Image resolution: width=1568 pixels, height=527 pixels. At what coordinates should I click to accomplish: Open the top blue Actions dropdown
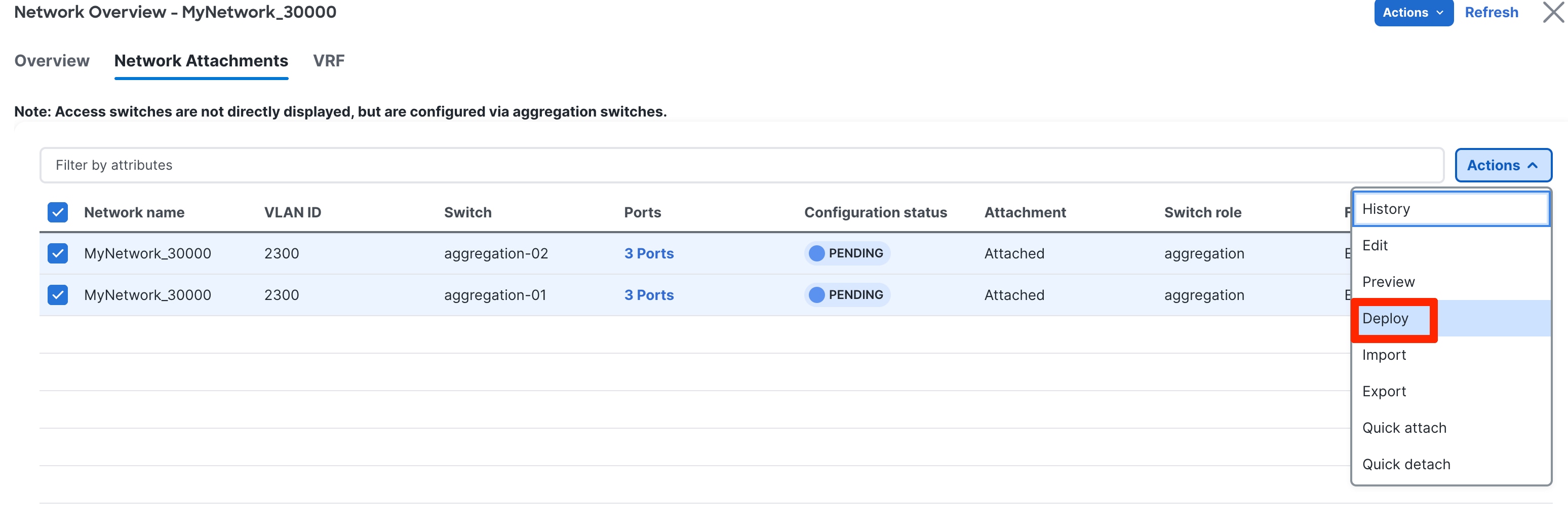[x=1412, y=13]
